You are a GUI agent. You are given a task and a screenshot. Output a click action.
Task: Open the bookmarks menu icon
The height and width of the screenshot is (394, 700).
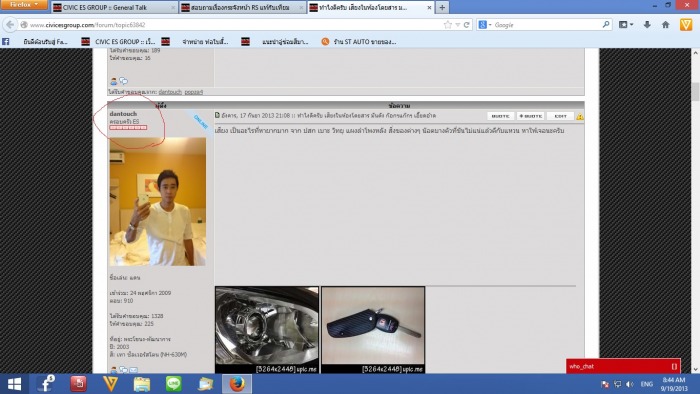625,25
